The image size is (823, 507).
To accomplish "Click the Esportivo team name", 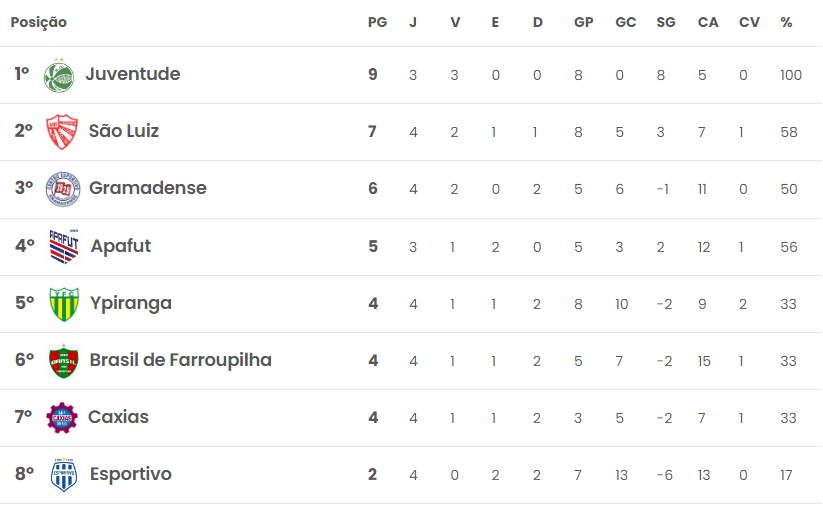I will pos(131,474).
